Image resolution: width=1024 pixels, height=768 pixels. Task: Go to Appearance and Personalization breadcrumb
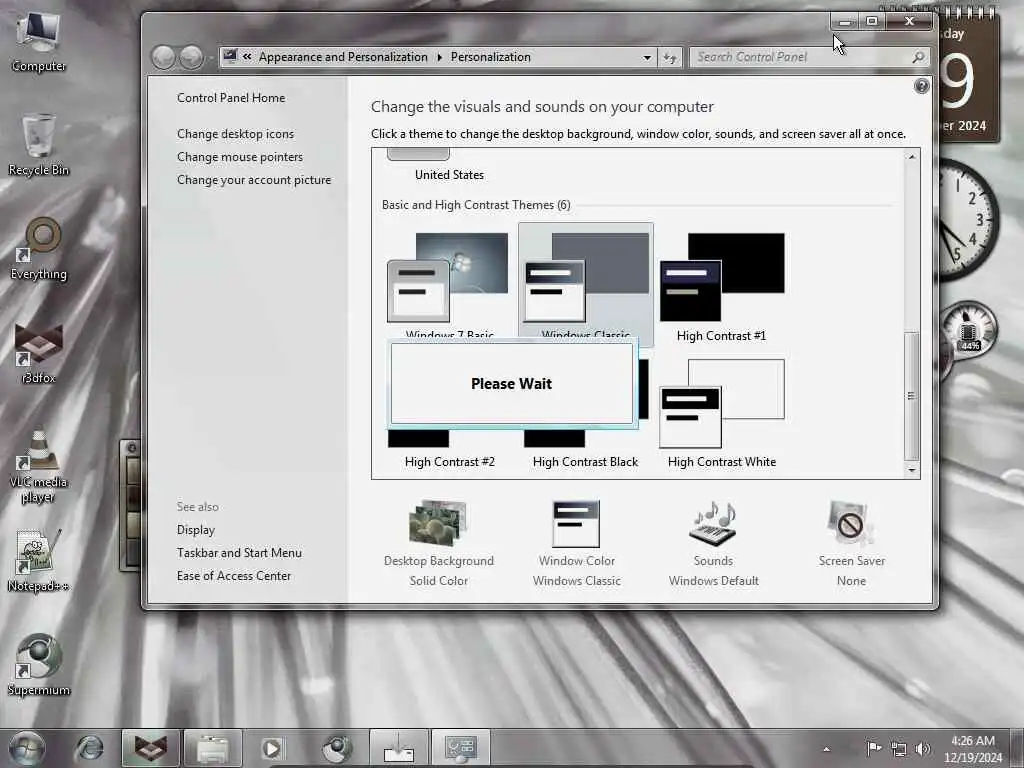[x=343, y=57]
